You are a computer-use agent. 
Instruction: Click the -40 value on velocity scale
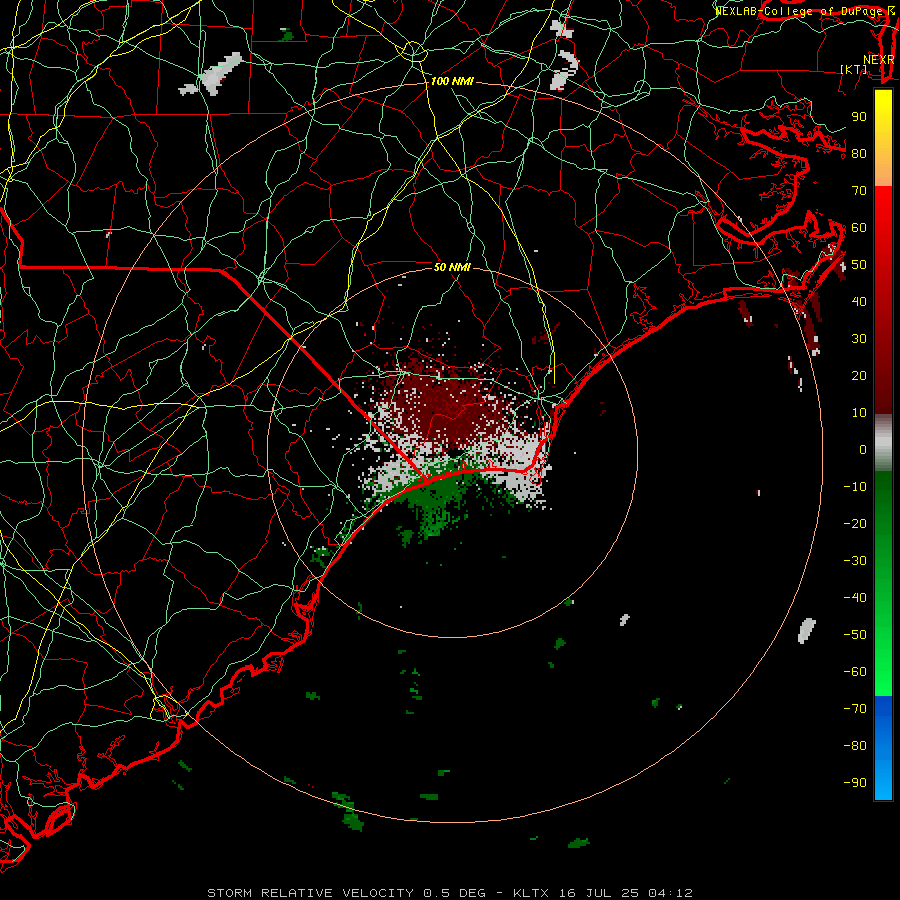coord(855,598)
